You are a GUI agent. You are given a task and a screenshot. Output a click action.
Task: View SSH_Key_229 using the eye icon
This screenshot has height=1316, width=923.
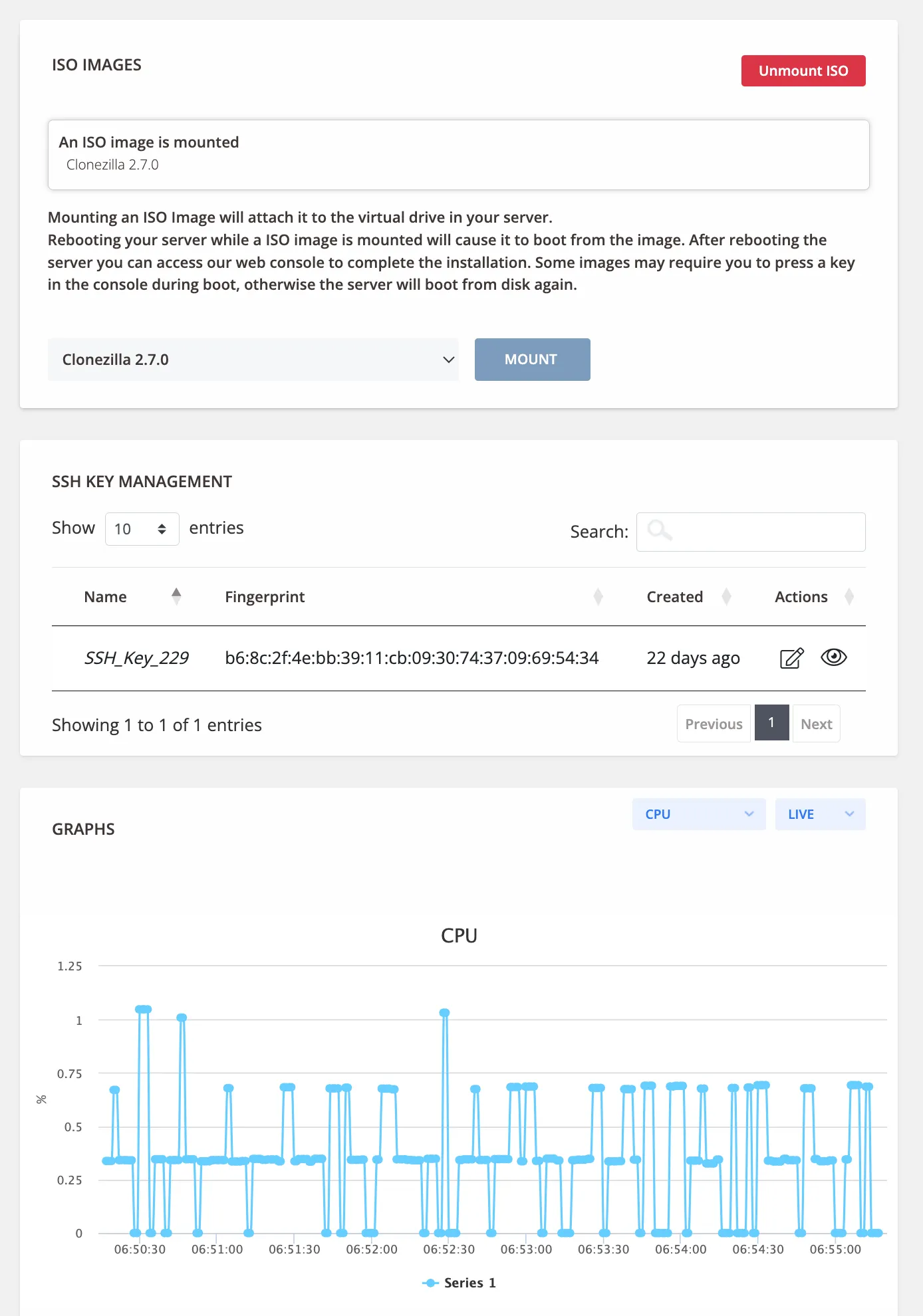(x=834, y=657)
